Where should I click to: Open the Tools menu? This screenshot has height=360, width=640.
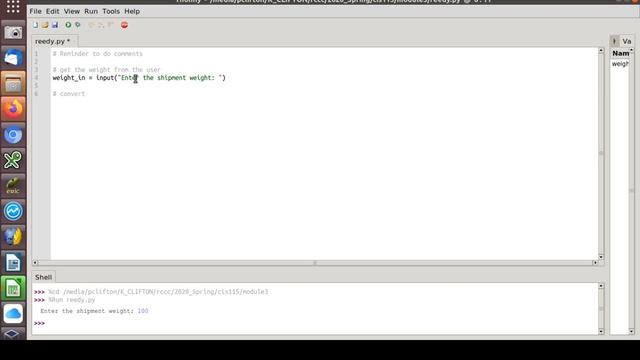point(111,11)
